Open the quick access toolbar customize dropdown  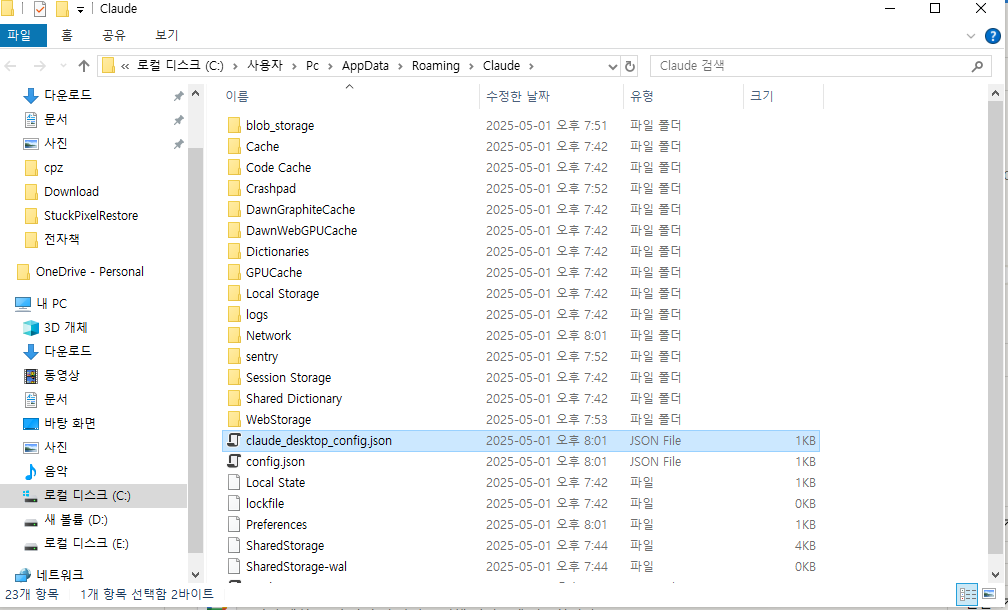80,10
